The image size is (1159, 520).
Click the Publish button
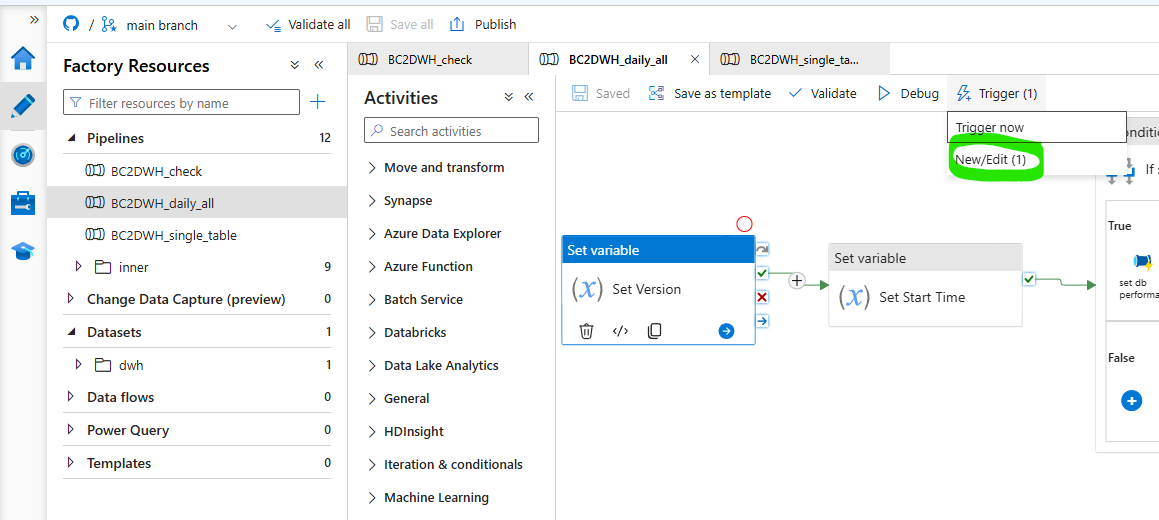pyautogui.click(x=483, y=24)
